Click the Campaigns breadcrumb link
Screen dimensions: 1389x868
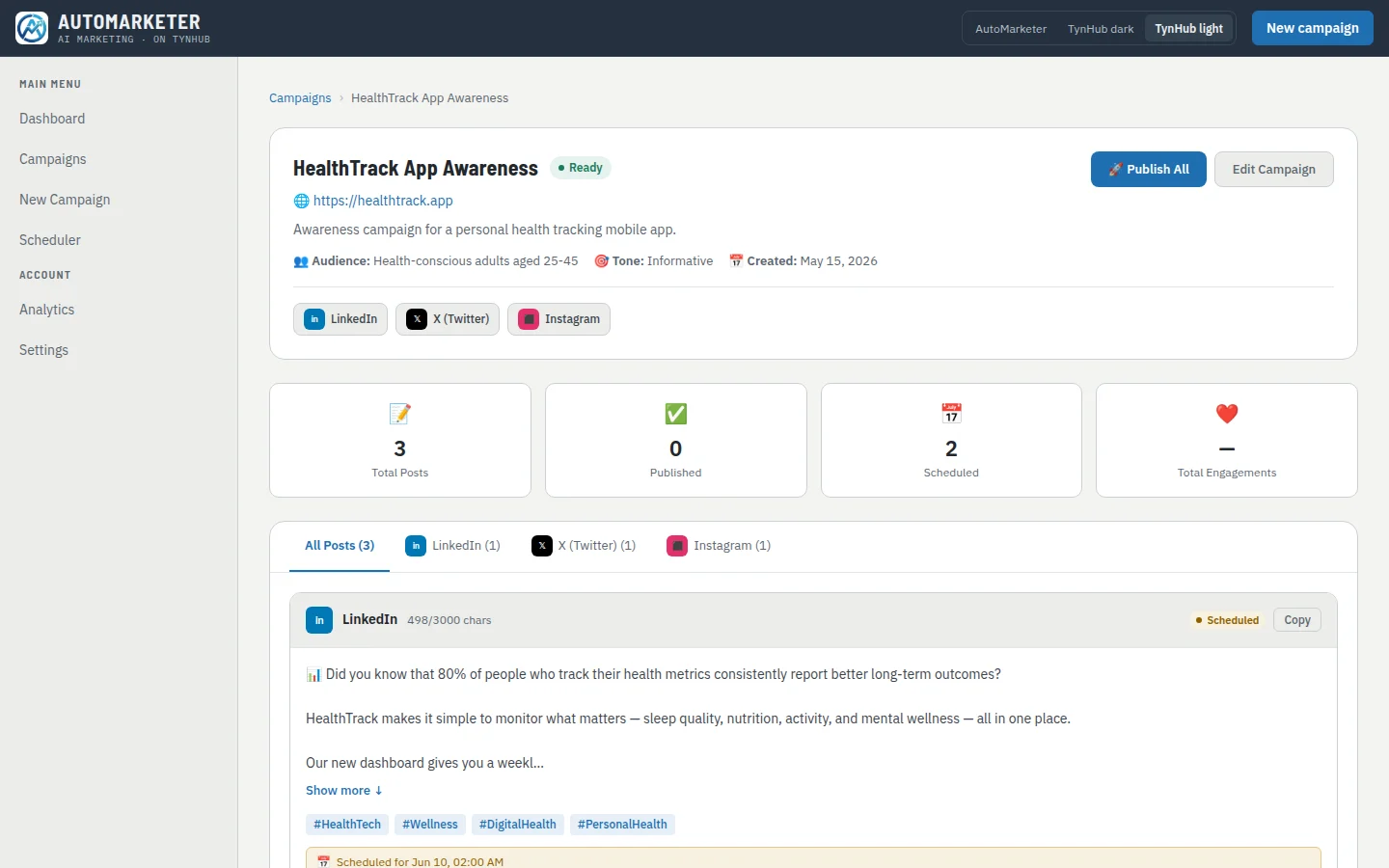coord(300,98)
